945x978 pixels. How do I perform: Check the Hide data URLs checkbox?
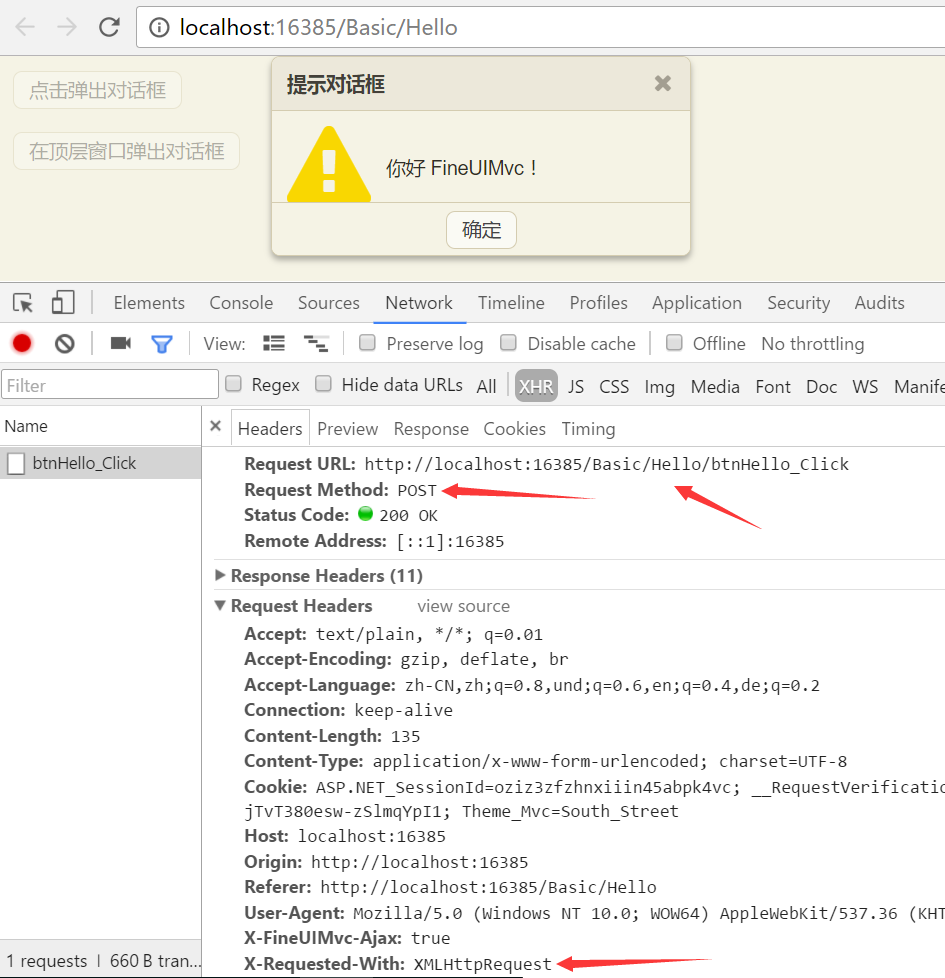323,384
